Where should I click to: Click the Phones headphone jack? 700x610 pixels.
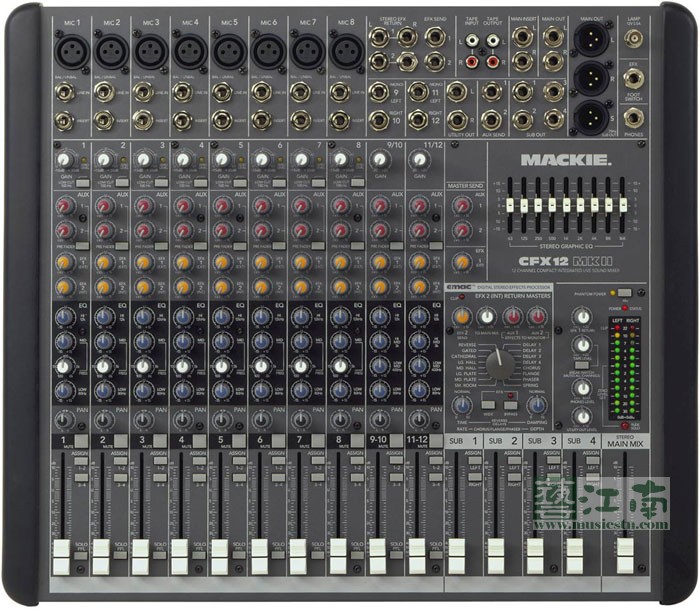point(633,117)
